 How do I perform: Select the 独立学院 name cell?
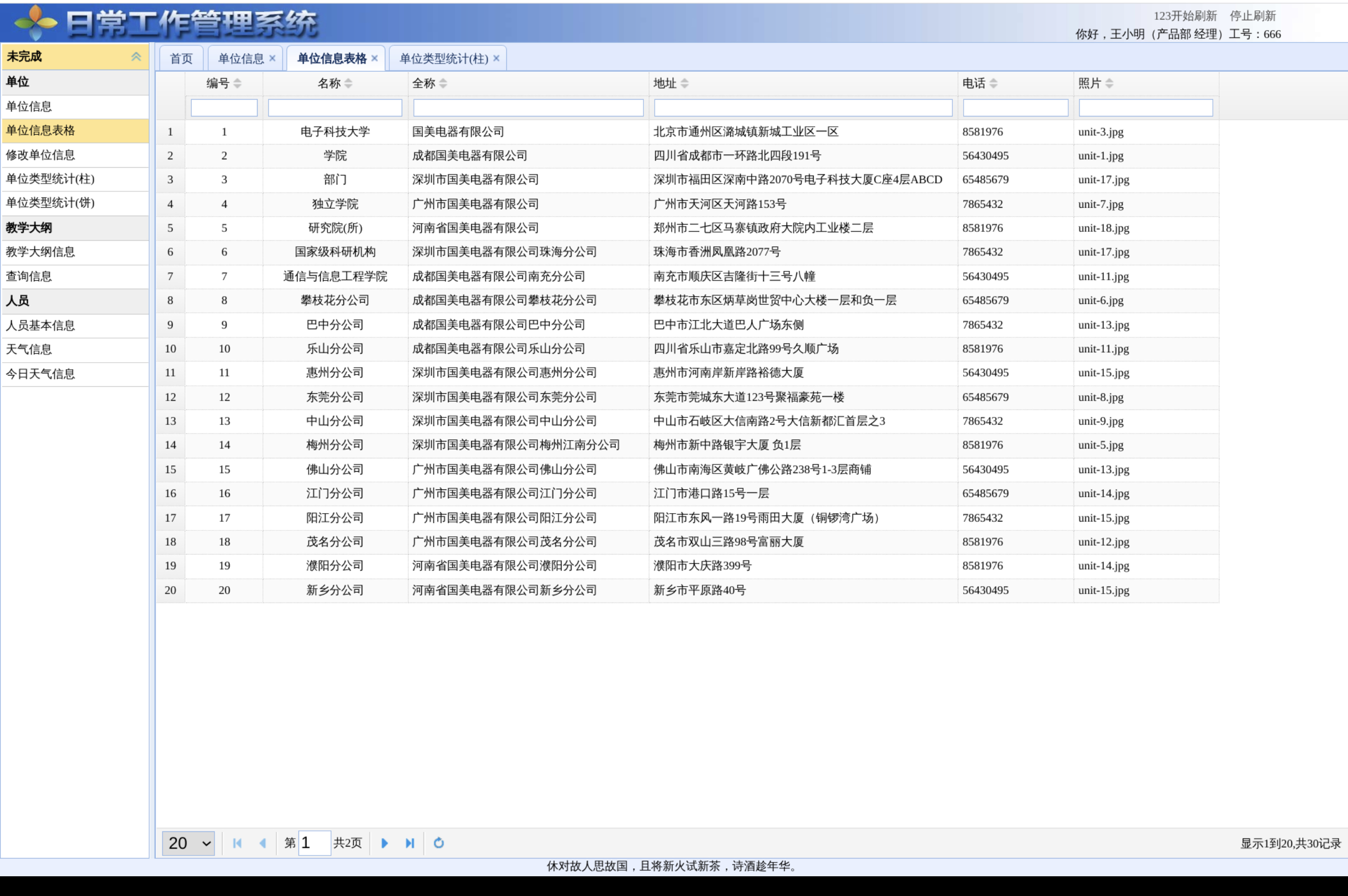tap(336, 205)
